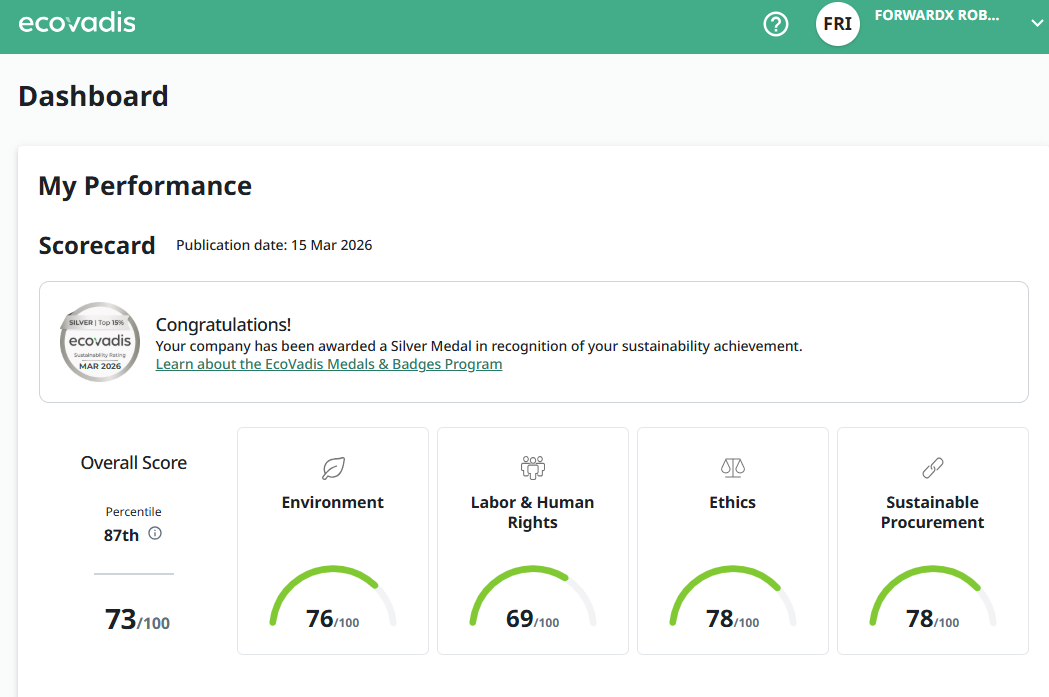Open Learn about EcoVadis Medals & Badges link

click(329, 364)
